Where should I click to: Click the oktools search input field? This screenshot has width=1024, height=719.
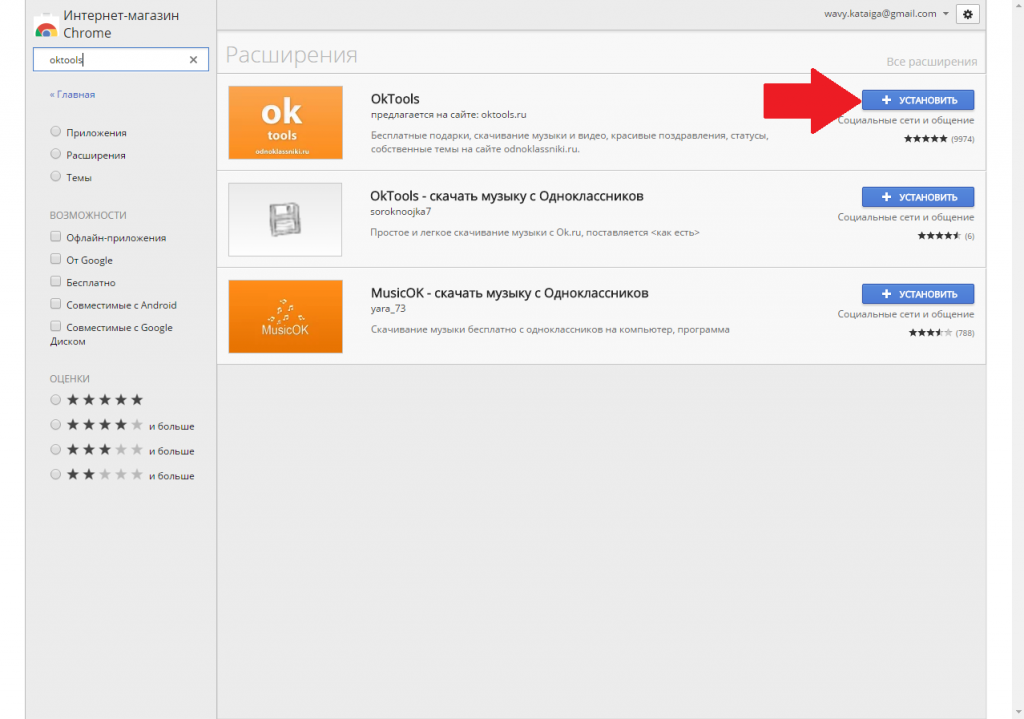tap(110, 60)
